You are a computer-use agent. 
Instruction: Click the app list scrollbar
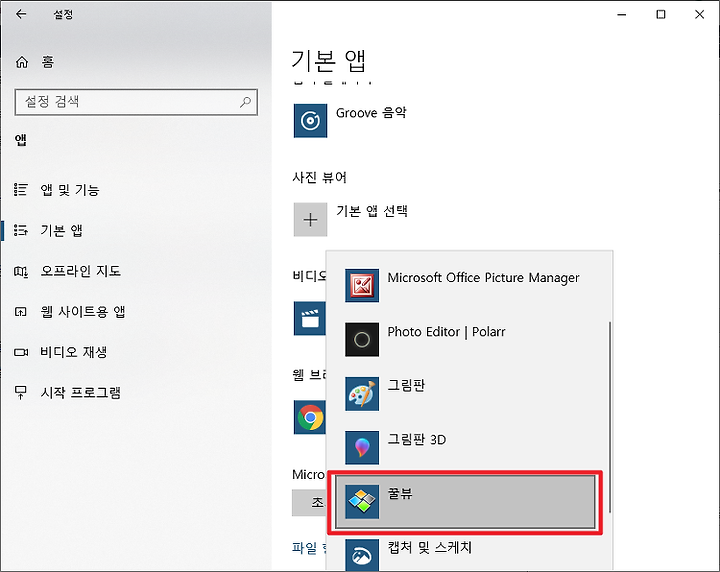point(610,417)
